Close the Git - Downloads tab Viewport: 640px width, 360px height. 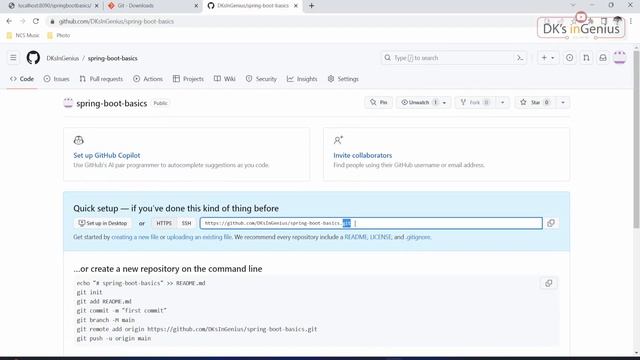pos(196,6)
